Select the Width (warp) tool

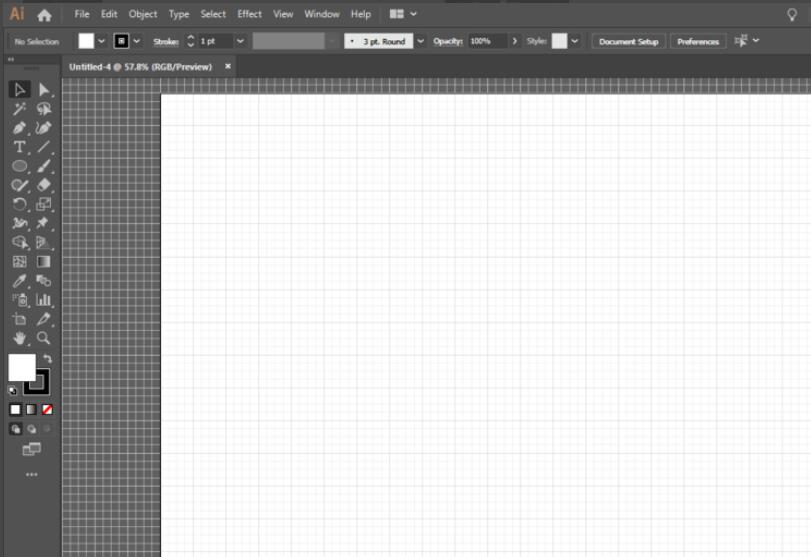tap(20, 223)
